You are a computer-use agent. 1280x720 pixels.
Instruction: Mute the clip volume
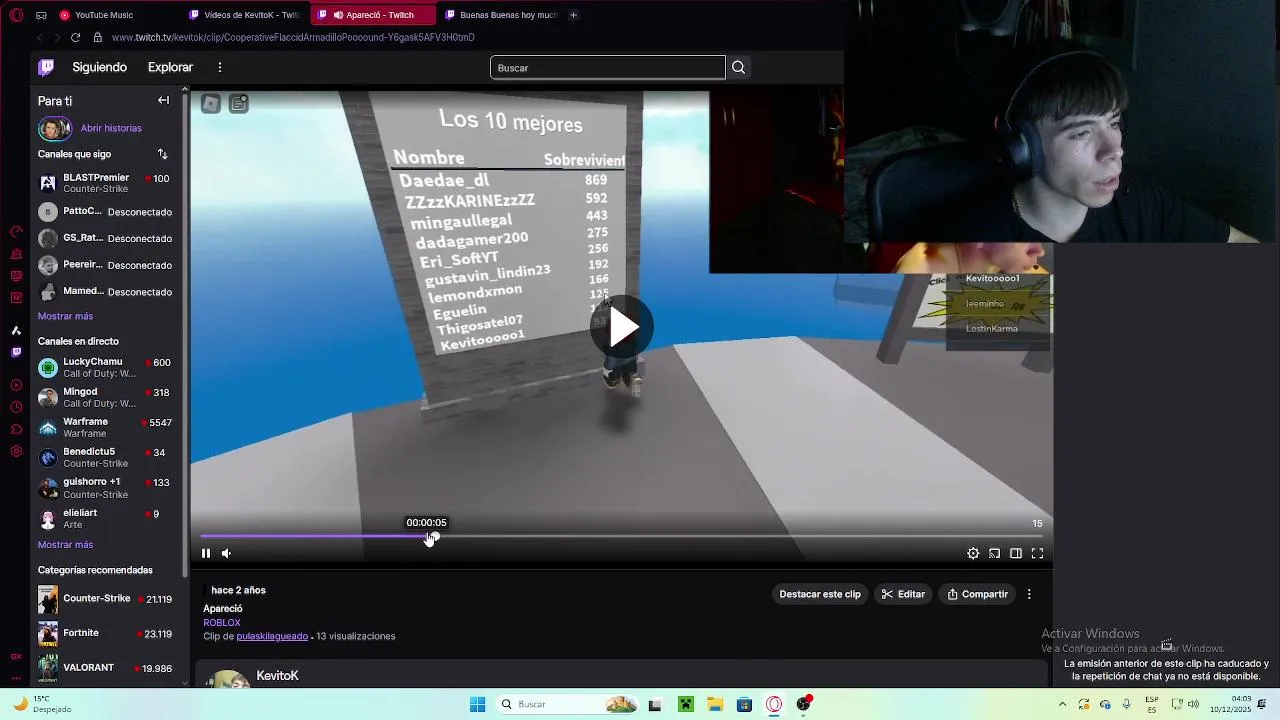tap(227, 553)
